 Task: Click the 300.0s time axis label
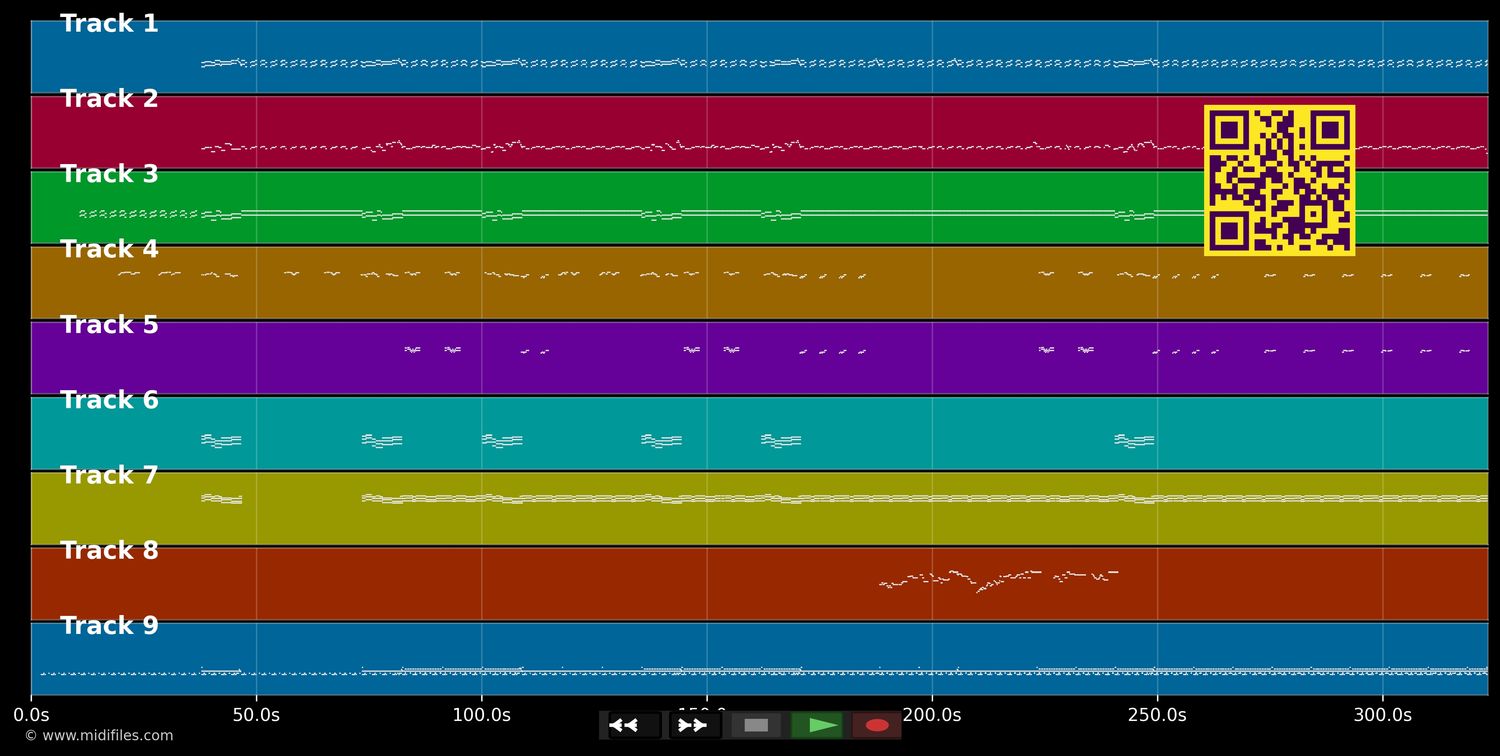pyautogui.click(x=1382, y=715)
